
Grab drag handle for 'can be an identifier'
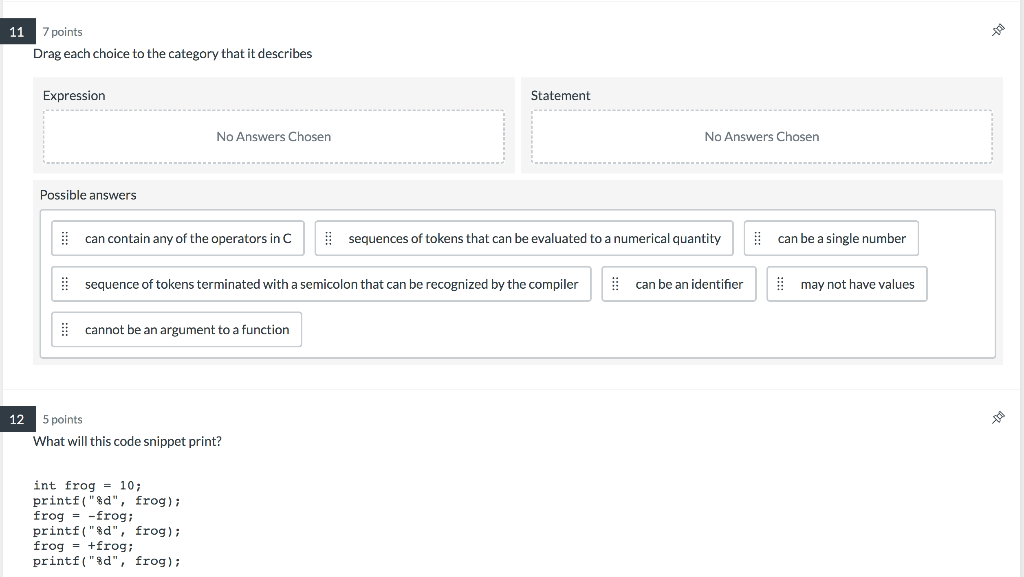click(615, 285)
